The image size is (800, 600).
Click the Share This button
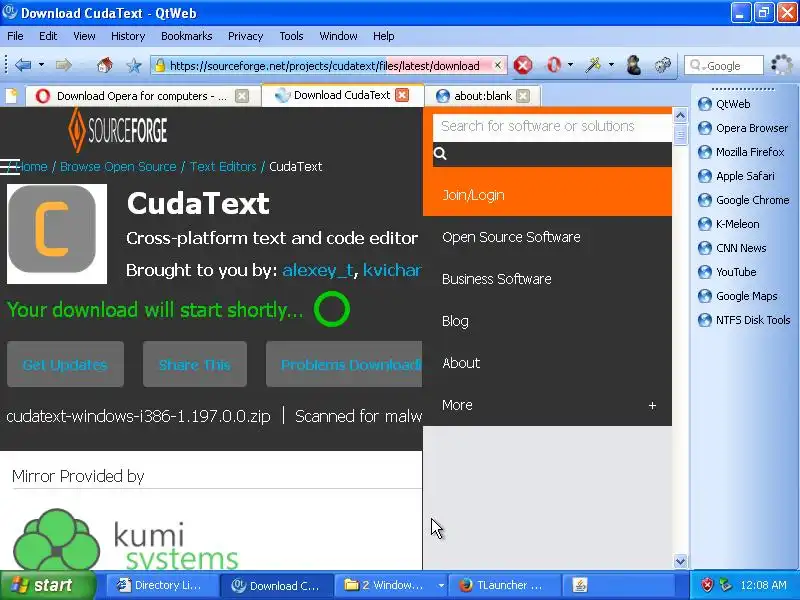pos(195,364)
